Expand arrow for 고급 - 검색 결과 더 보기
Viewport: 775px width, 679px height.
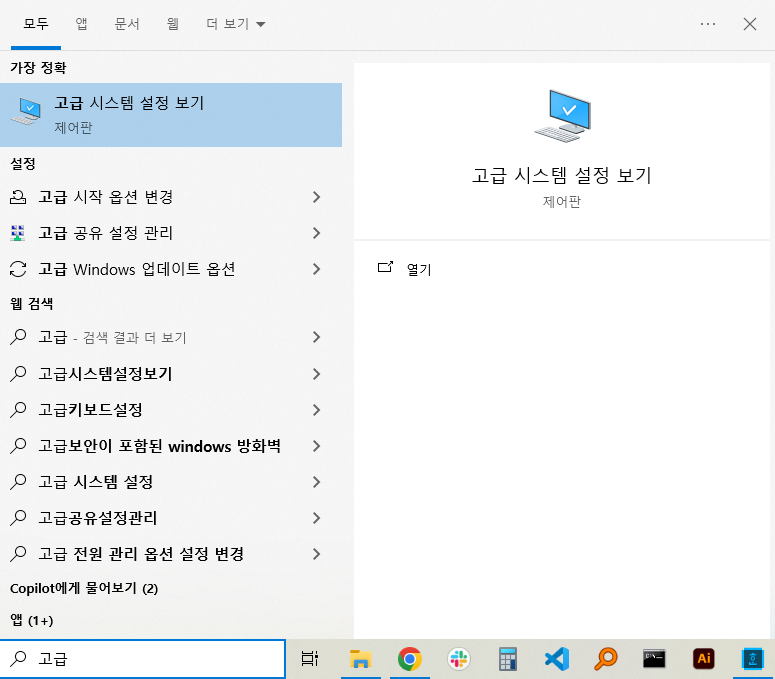pos(317,338)
